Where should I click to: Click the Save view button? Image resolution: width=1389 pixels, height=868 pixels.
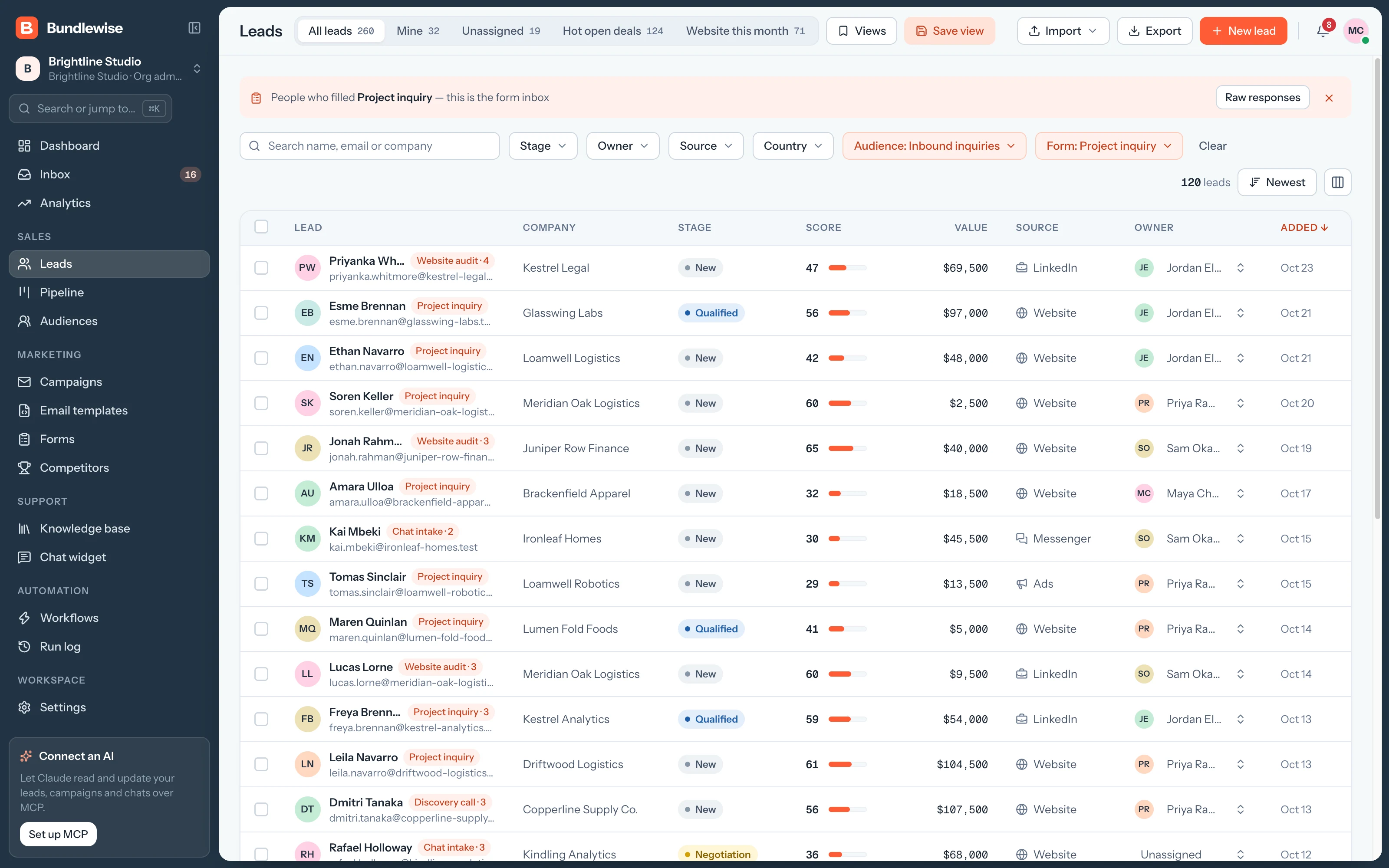coord(949,31)
